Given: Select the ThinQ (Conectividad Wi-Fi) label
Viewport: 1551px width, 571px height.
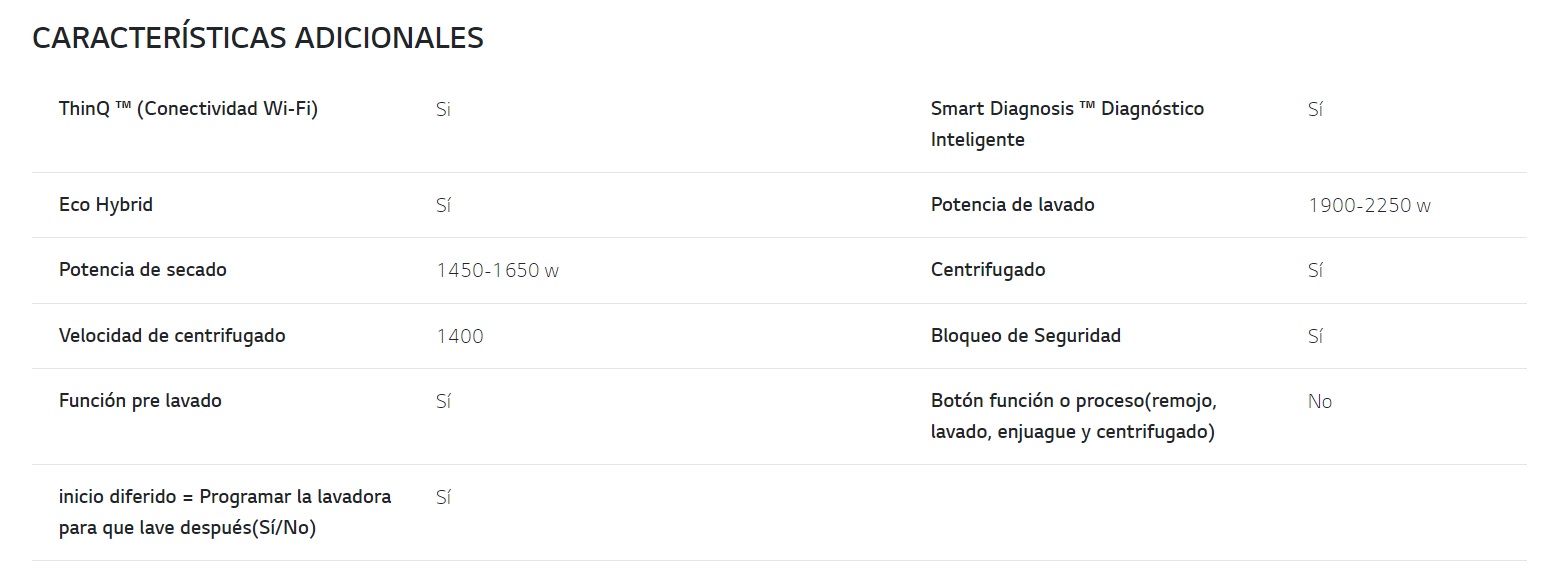Looking at the screenshot, I should (188, 108).
